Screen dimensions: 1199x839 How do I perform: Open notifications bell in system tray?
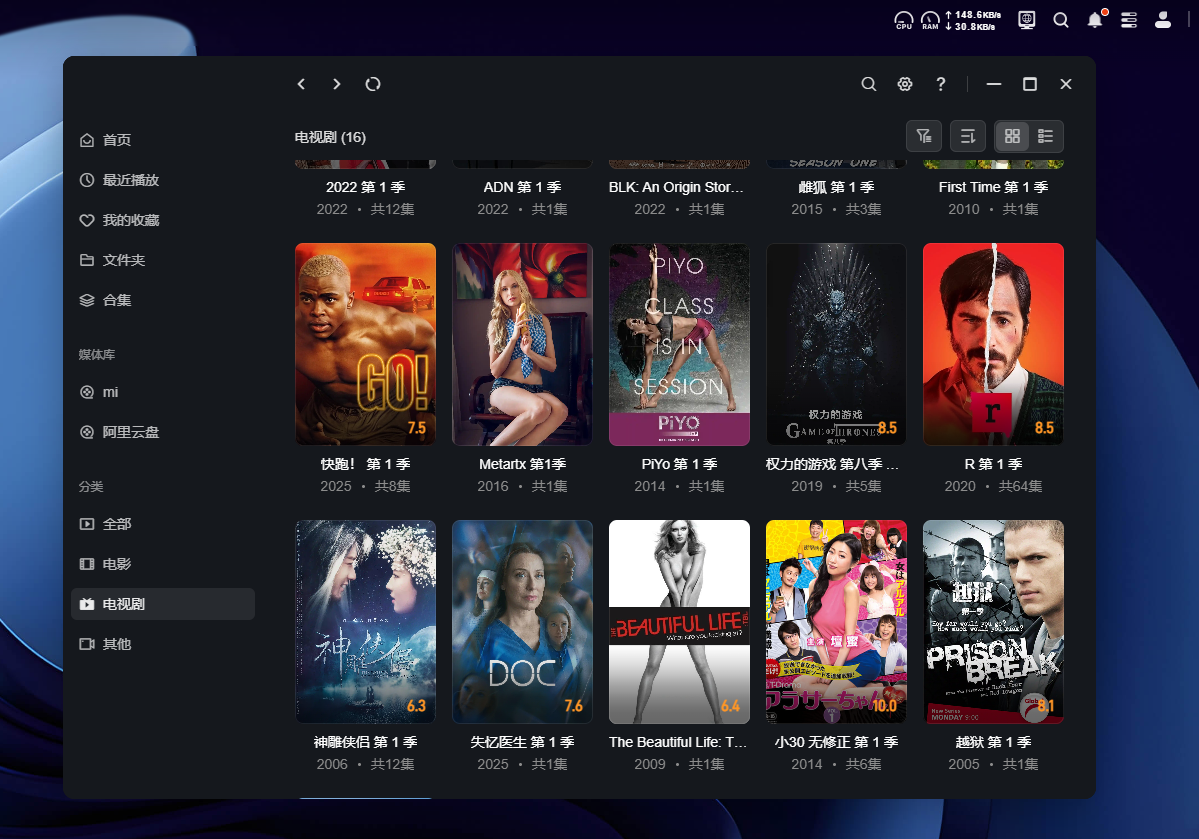point(1096,20)
